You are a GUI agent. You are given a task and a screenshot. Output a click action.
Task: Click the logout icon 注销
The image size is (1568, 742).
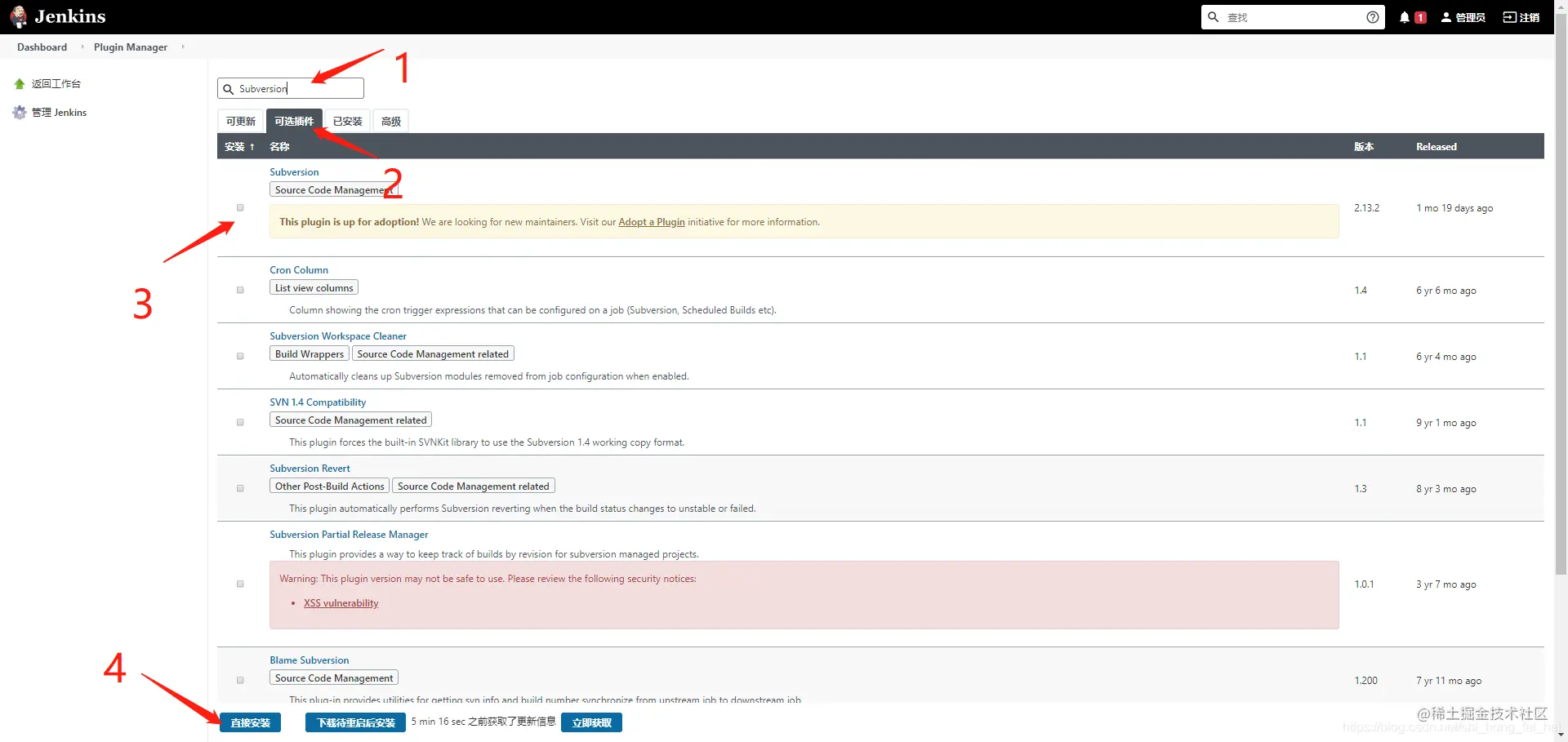coord(1509,17)
